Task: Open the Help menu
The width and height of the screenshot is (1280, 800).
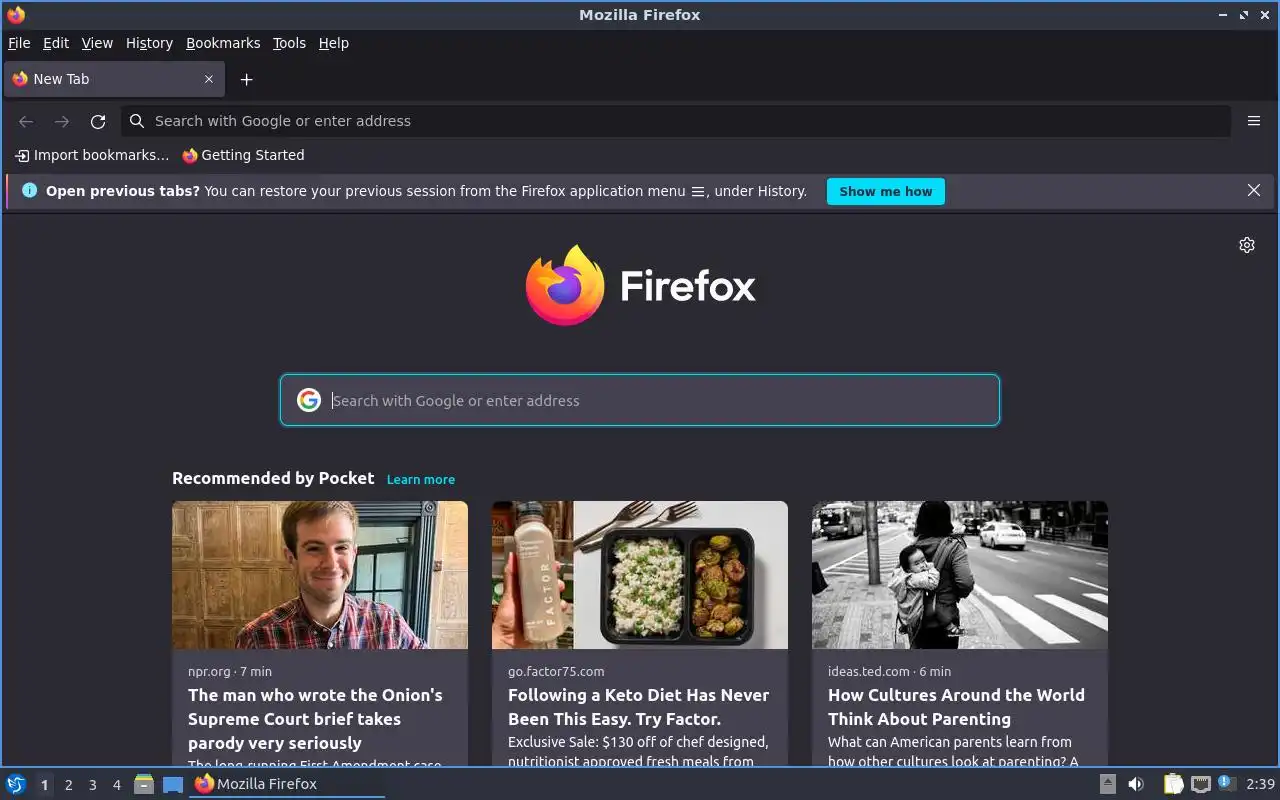Action: click(x=334, y=43)
